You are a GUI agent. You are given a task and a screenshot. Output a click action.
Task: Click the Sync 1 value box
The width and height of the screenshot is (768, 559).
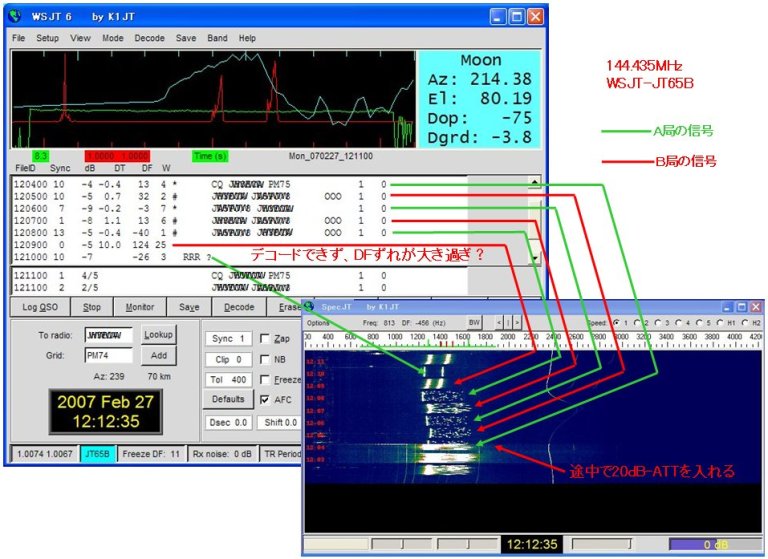(x=228, y=339)
